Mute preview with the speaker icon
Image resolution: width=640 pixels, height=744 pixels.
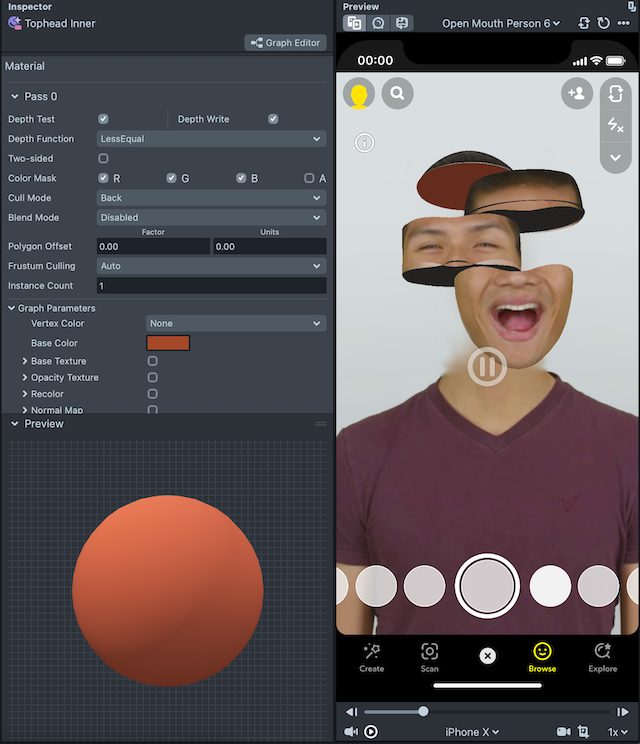click(351, 732)
